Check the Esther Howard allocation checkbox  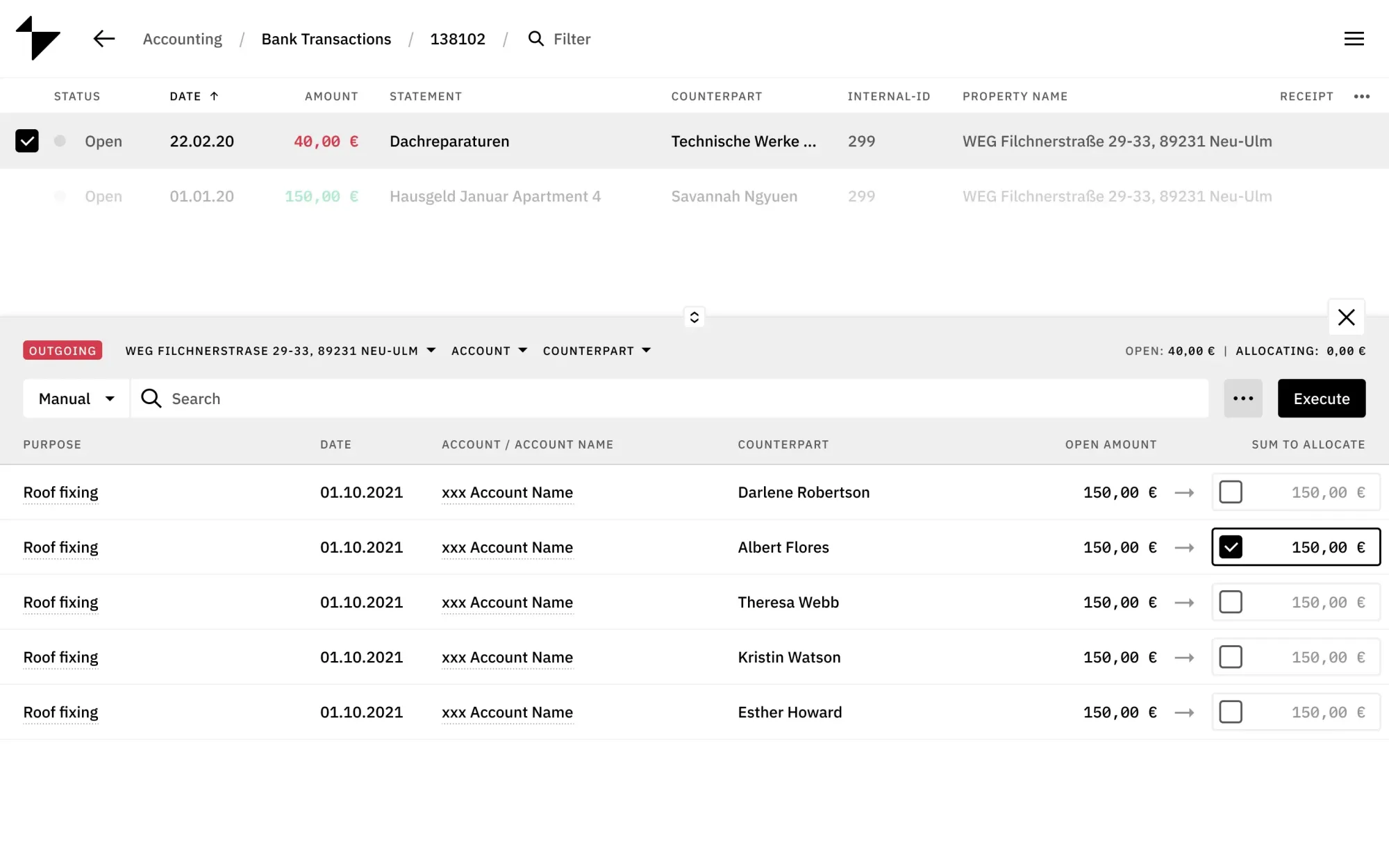(x=1230, y=712)
